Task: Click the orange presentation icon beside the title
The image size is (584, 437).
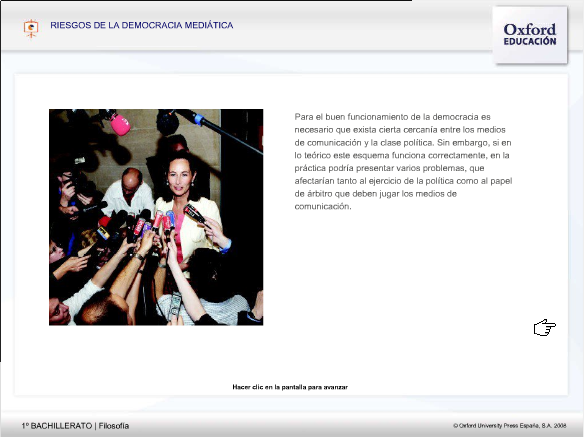Action: [x=31, y=28]
